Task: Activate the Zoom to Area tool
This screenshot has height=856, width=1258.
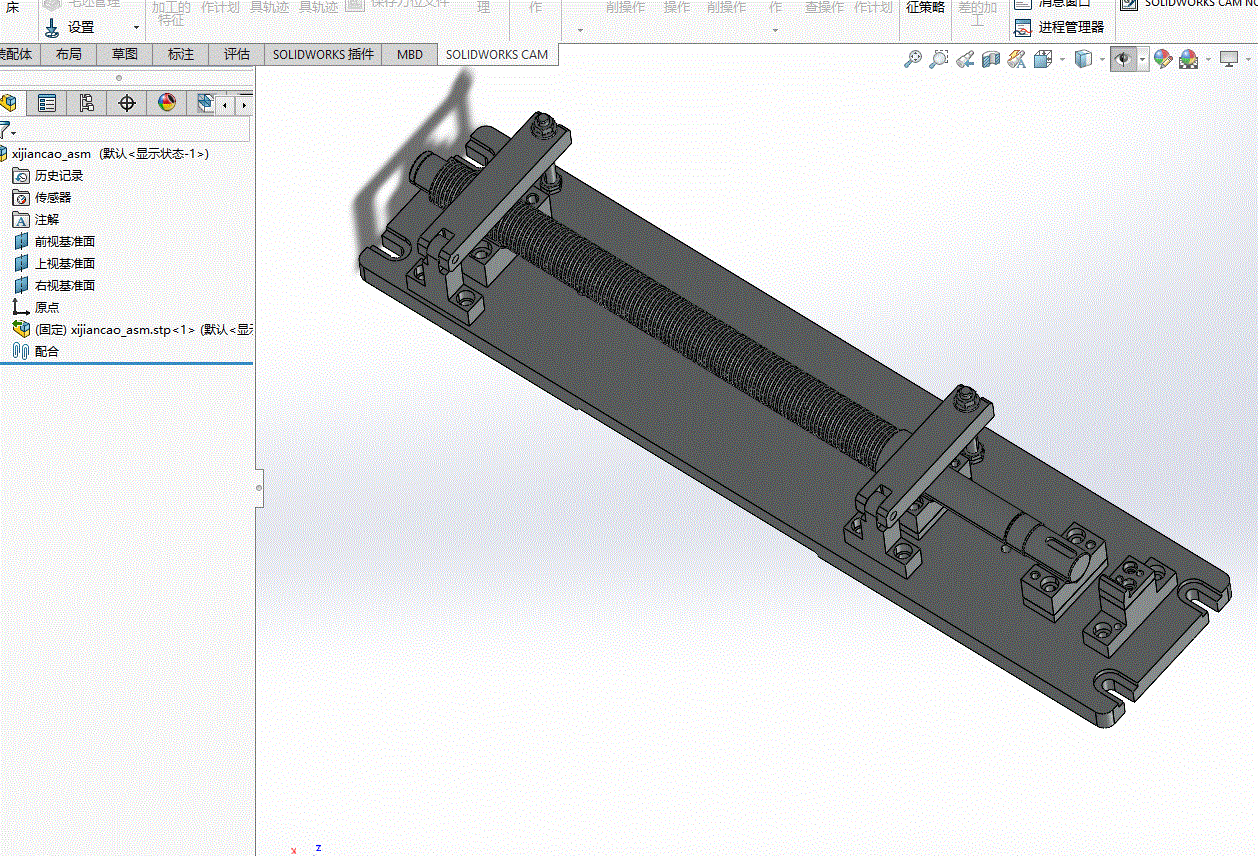Action: (938, 60)
